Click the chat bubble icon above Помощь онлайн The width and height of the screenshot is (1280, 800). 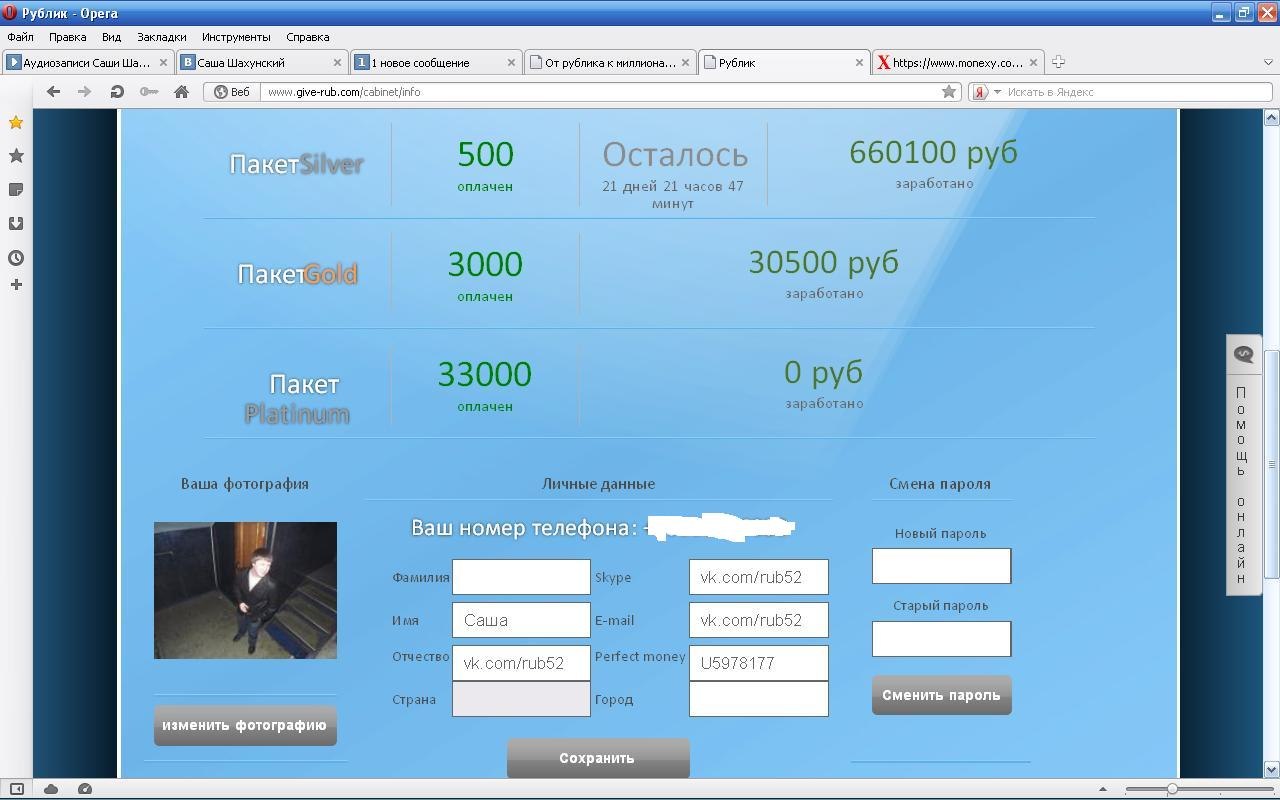click(1243, 354)
